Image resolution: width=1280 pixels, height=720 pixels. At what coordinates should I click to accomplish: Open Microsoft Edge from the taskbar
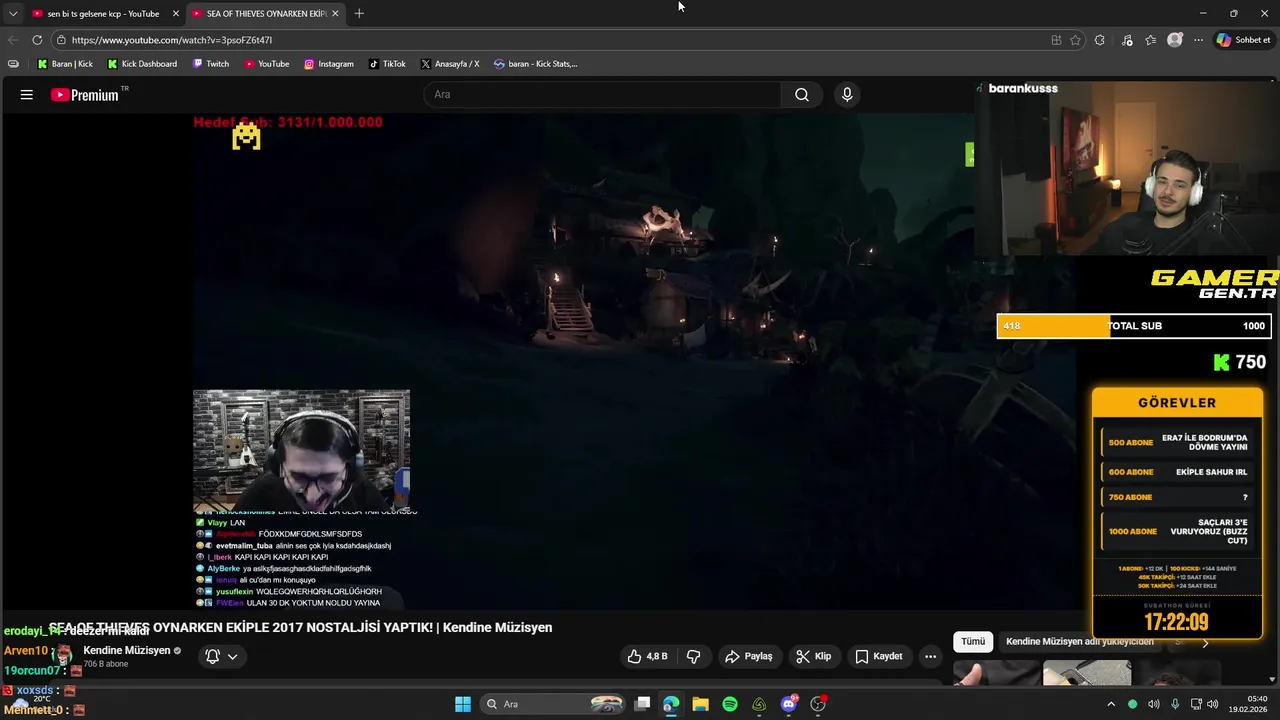671,704
